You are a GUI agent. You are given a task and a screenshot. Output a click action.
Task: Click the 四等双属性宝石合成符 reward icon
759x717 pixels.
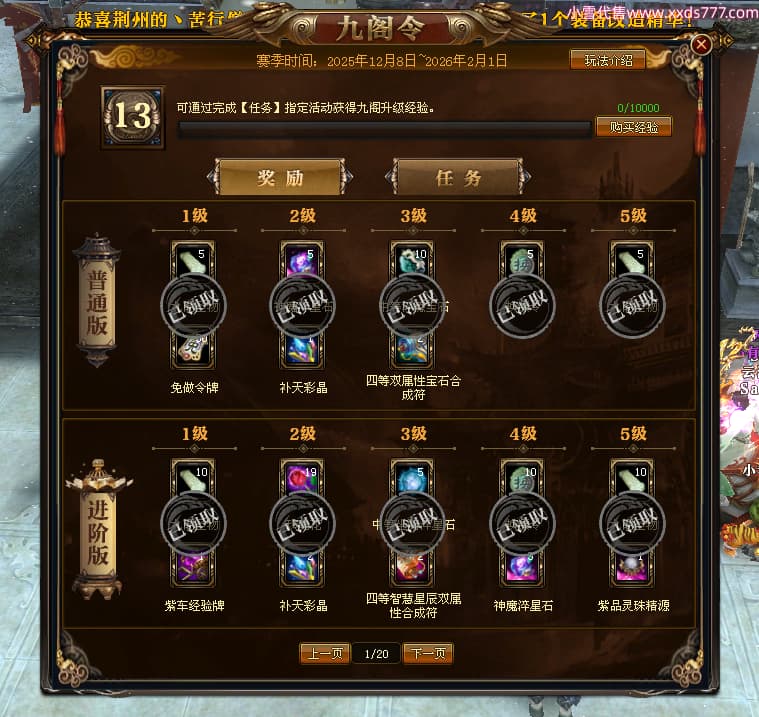click(412, 349)
